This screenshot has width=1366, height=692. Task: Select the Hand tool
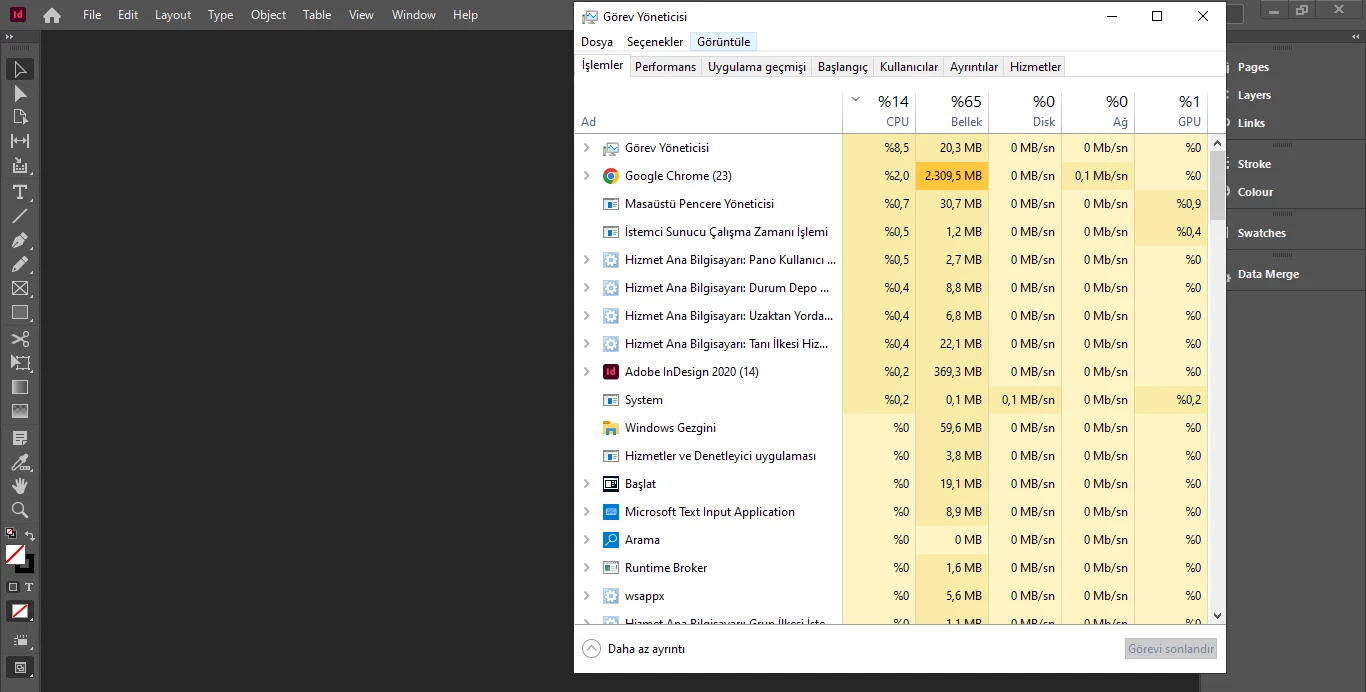coord(20,486)
